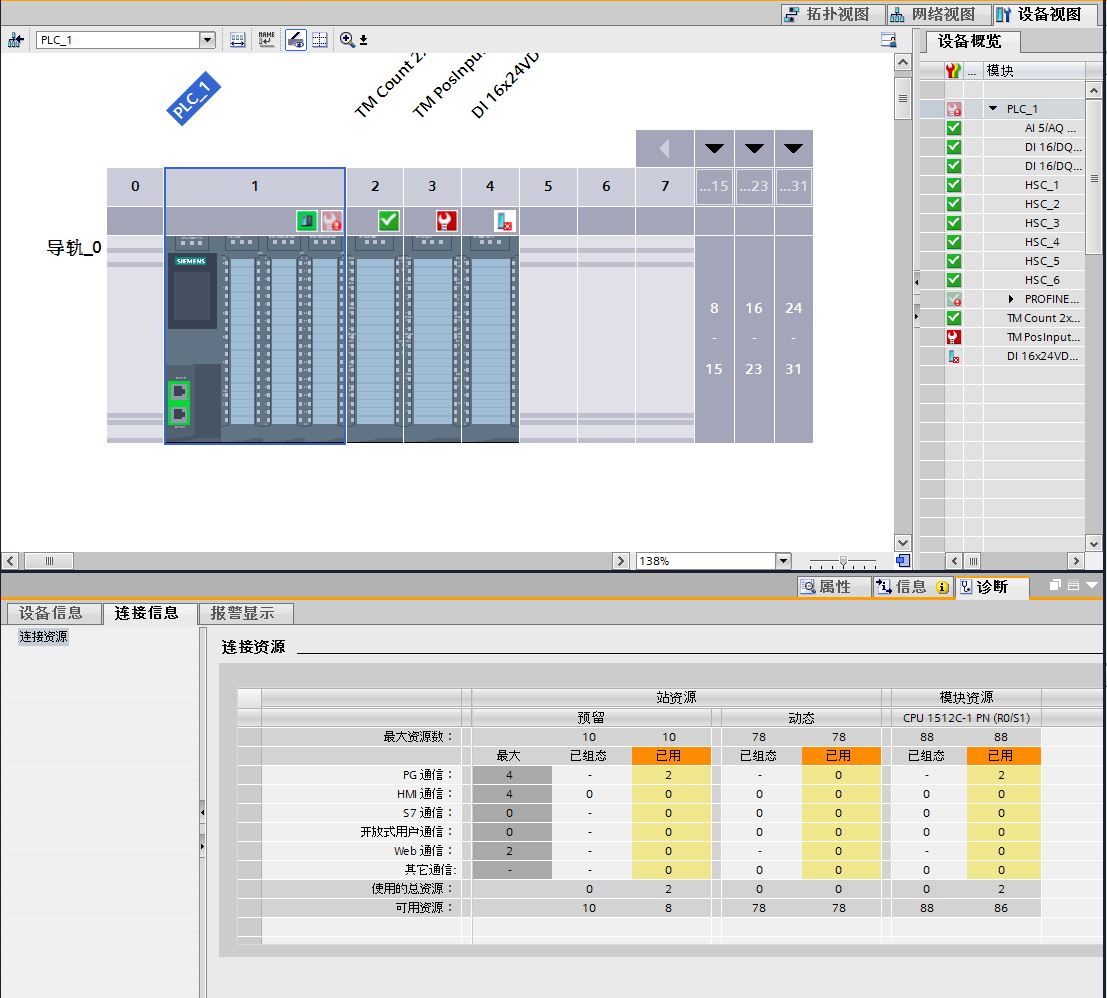Viewport: 1107px width, 998px height.
Task: Click the zoom magnifier tool icon
Action: click(347, 40)
